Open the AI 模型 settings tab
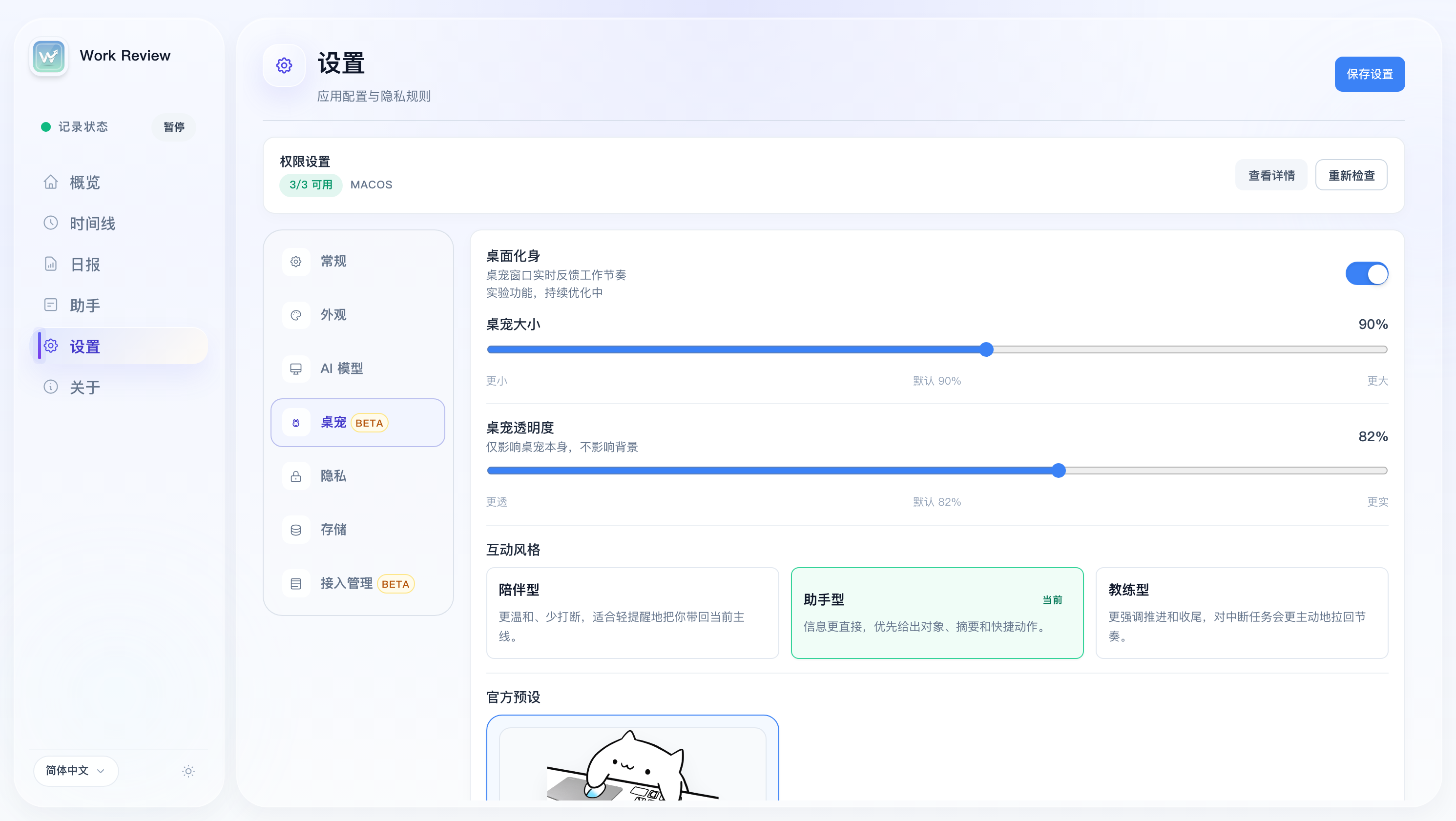Viewport: 1456px width, 821px height. tap(358, 369)
